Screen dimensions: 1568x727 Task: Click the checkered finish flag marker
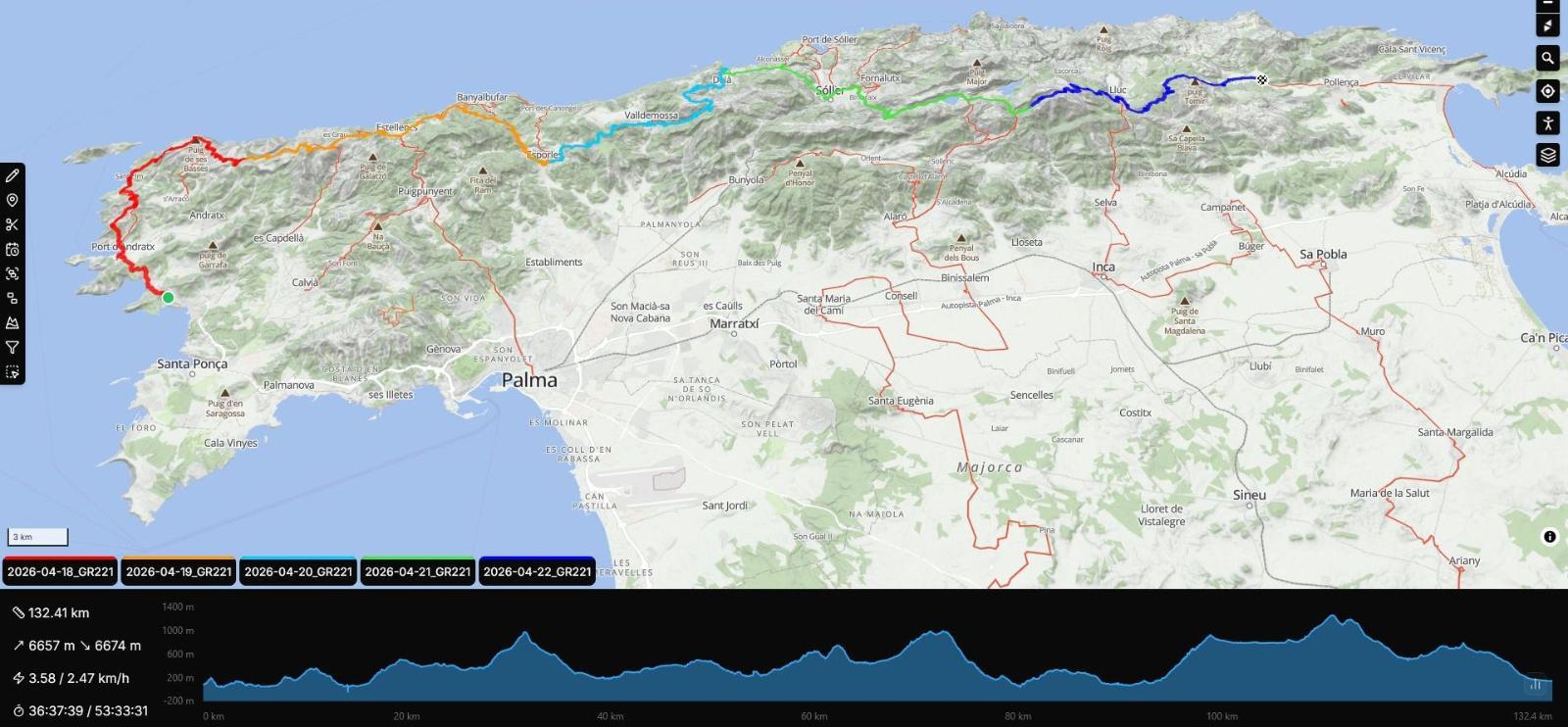[x=1262, y=79]
